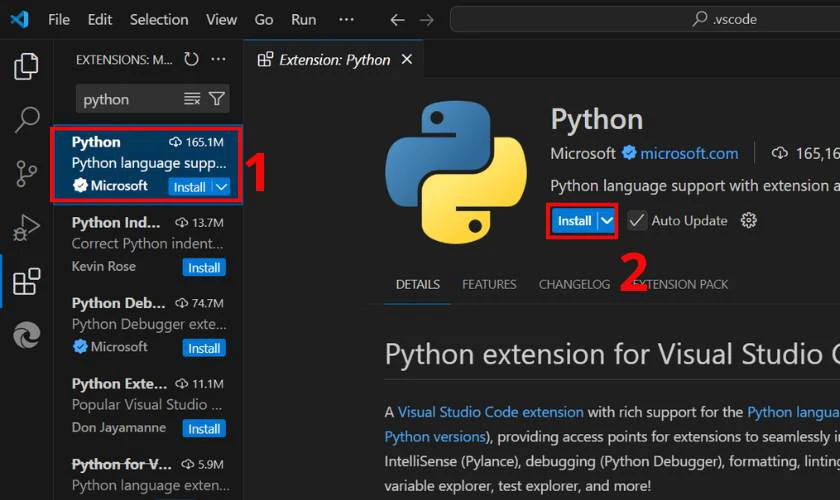The image size is (840, 500).
Task: Switch to the EXTENSION PACK tab
Action: point(680,284)
